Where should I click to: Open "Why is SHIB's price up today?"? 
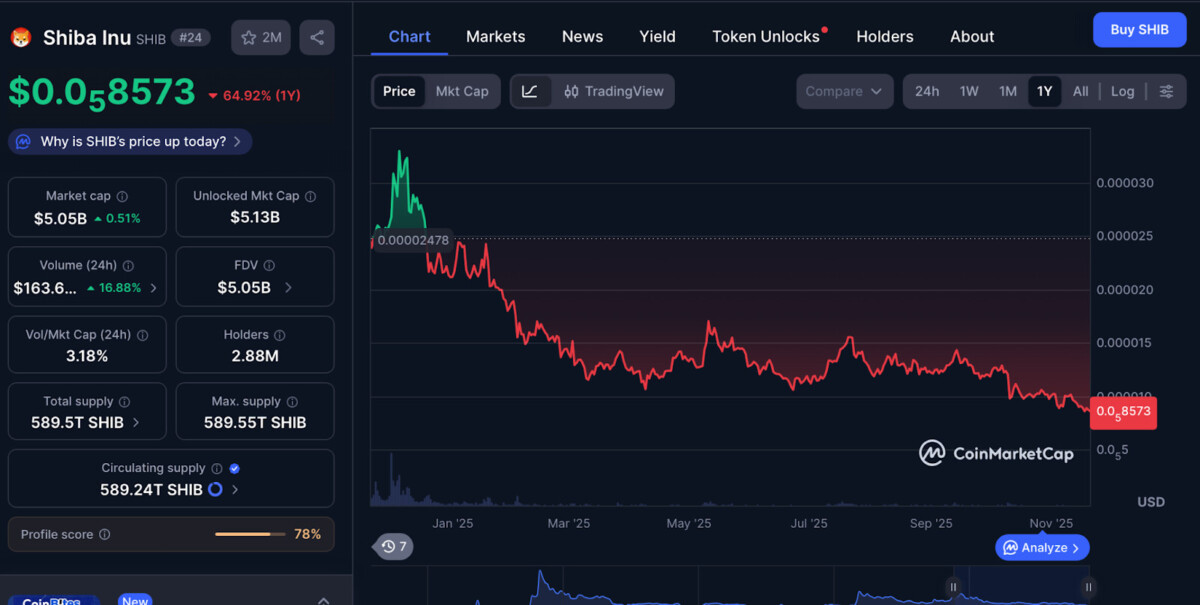point(131,142)
